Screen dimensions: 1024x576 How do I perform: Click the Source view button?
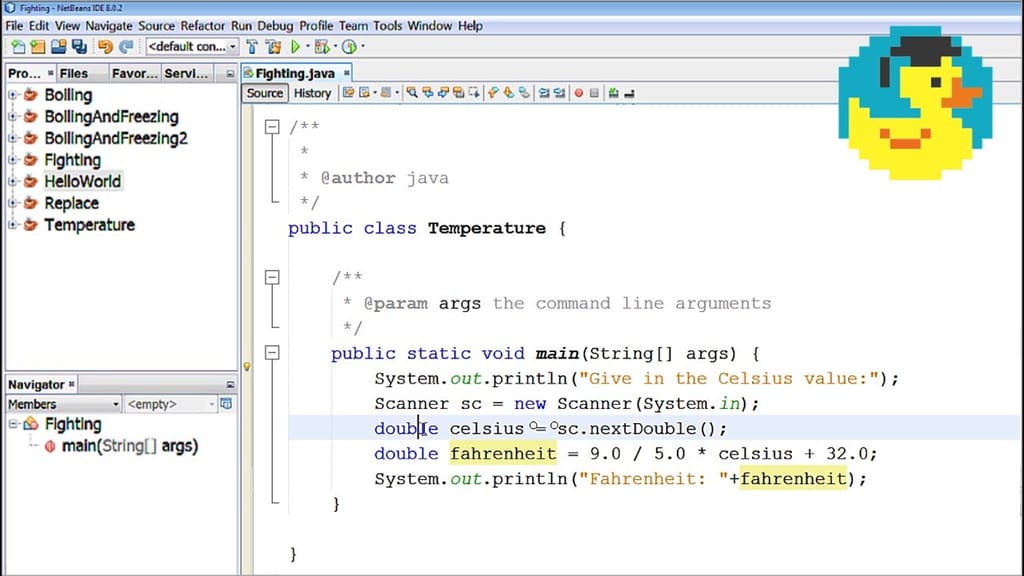pos(264,93)
